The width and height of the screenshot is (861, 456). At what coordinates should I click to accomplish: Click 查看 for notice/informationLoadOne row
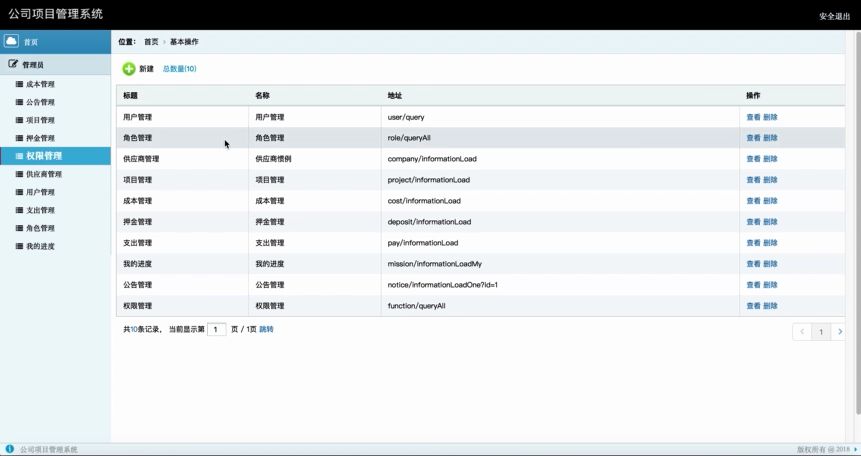pyautogui.click(x=753, y=285)
